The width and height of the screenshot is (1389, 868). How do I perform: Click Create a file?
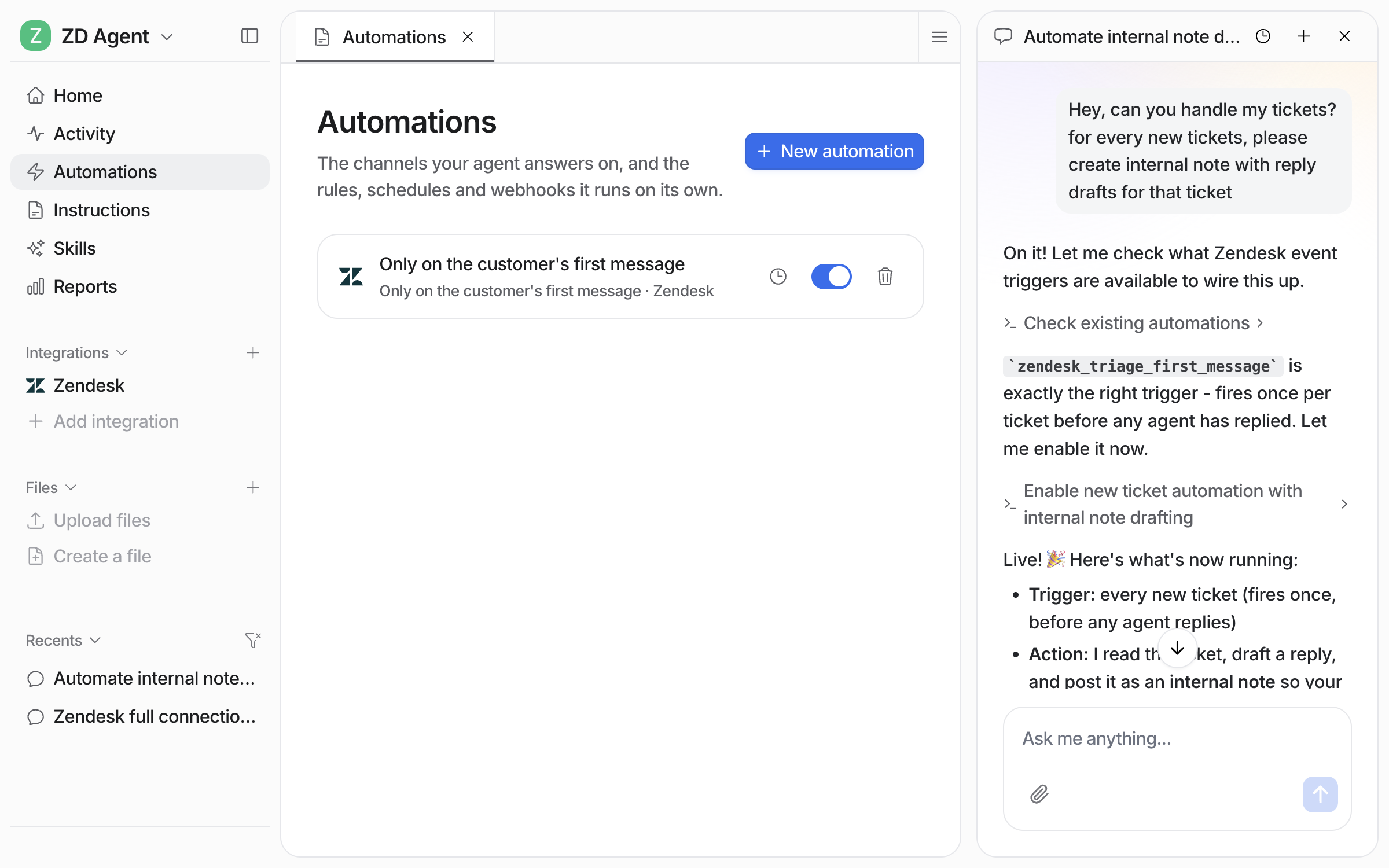(139, 556)
